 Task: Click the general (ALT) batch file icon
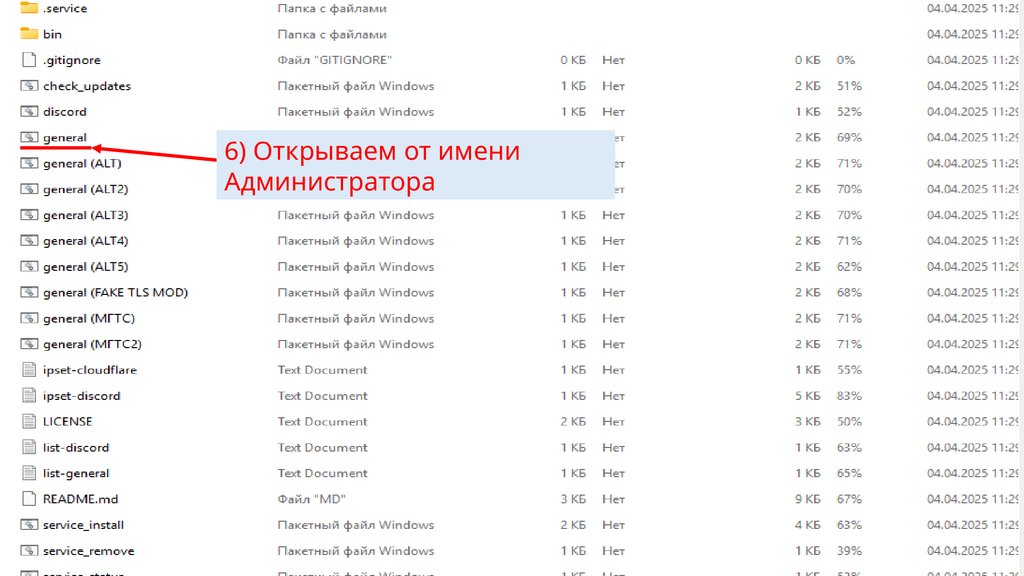29,163
